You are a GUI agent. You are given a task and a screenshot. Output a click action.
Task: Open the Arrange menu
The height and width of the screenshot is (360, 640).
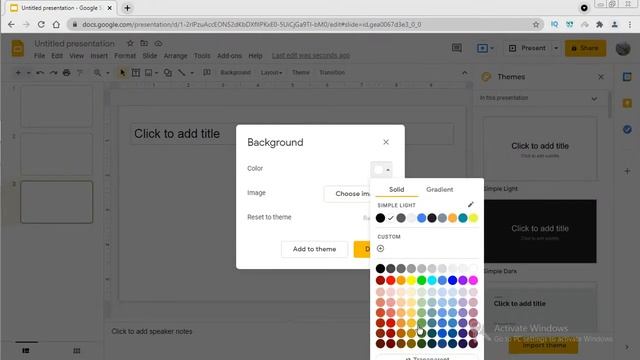[x=176, y=56]
